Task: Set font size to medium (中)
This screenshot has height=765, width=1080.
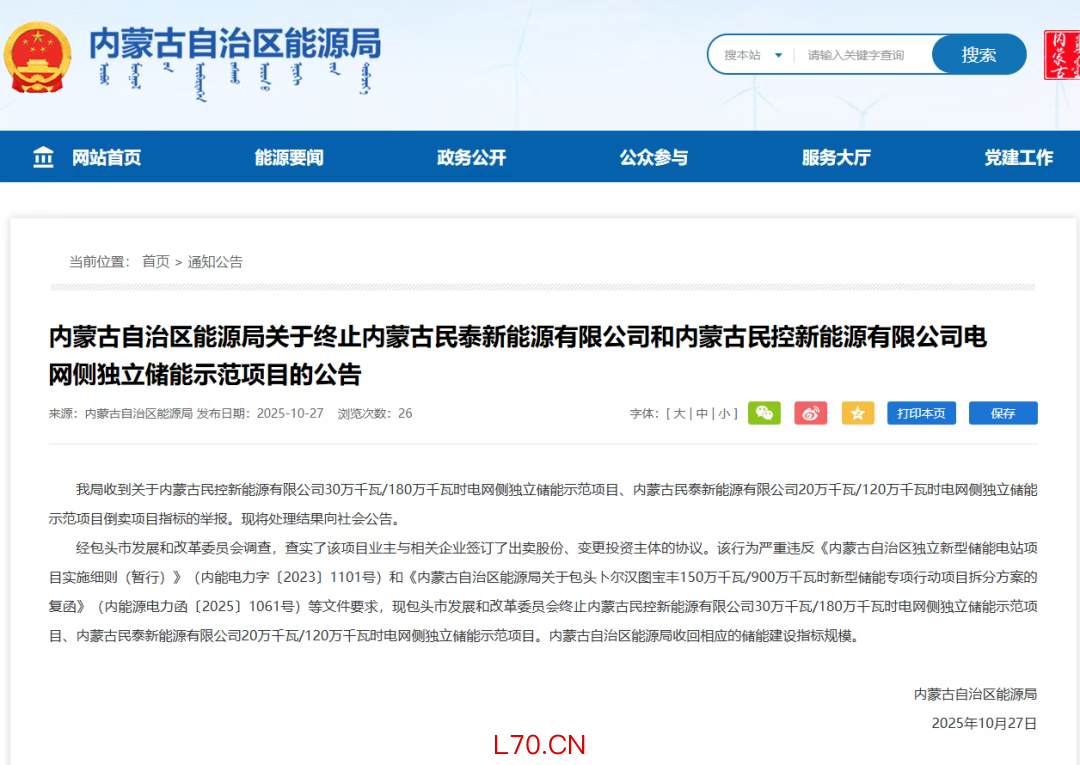Action: click(702, 413)
